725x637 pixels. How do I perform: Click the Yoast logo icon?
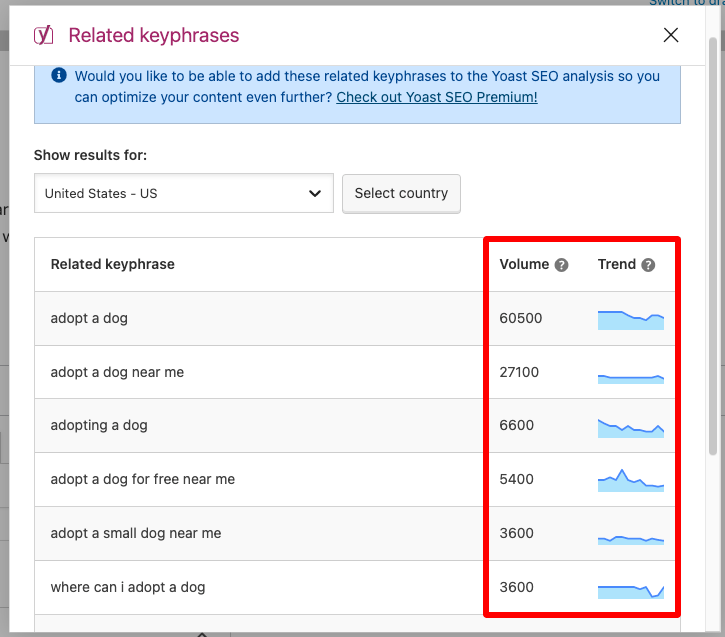pyautogui.click(x=43, y=35)
